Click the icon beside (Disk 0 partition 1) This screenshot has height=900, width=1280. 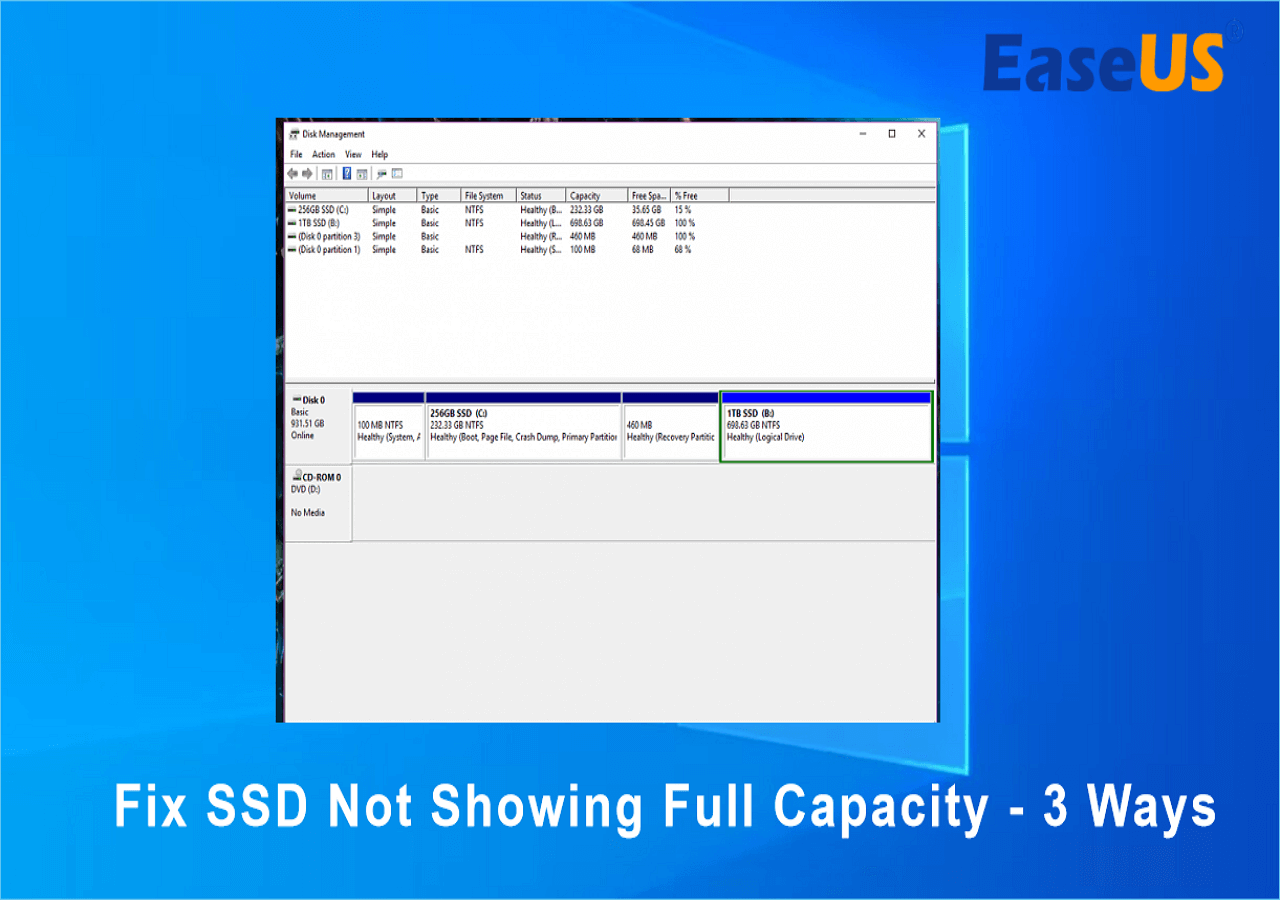click(292, 249)
